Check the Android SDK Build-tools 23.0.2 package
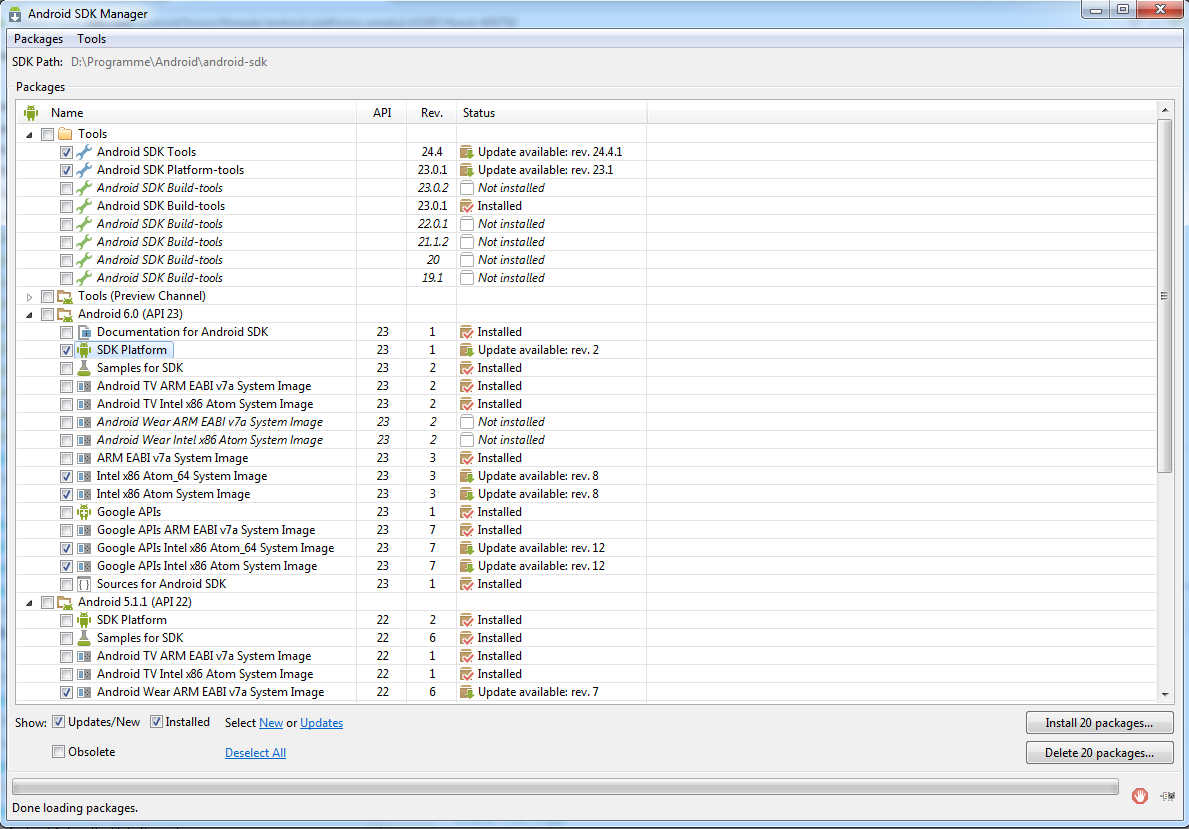 (66, 187)
